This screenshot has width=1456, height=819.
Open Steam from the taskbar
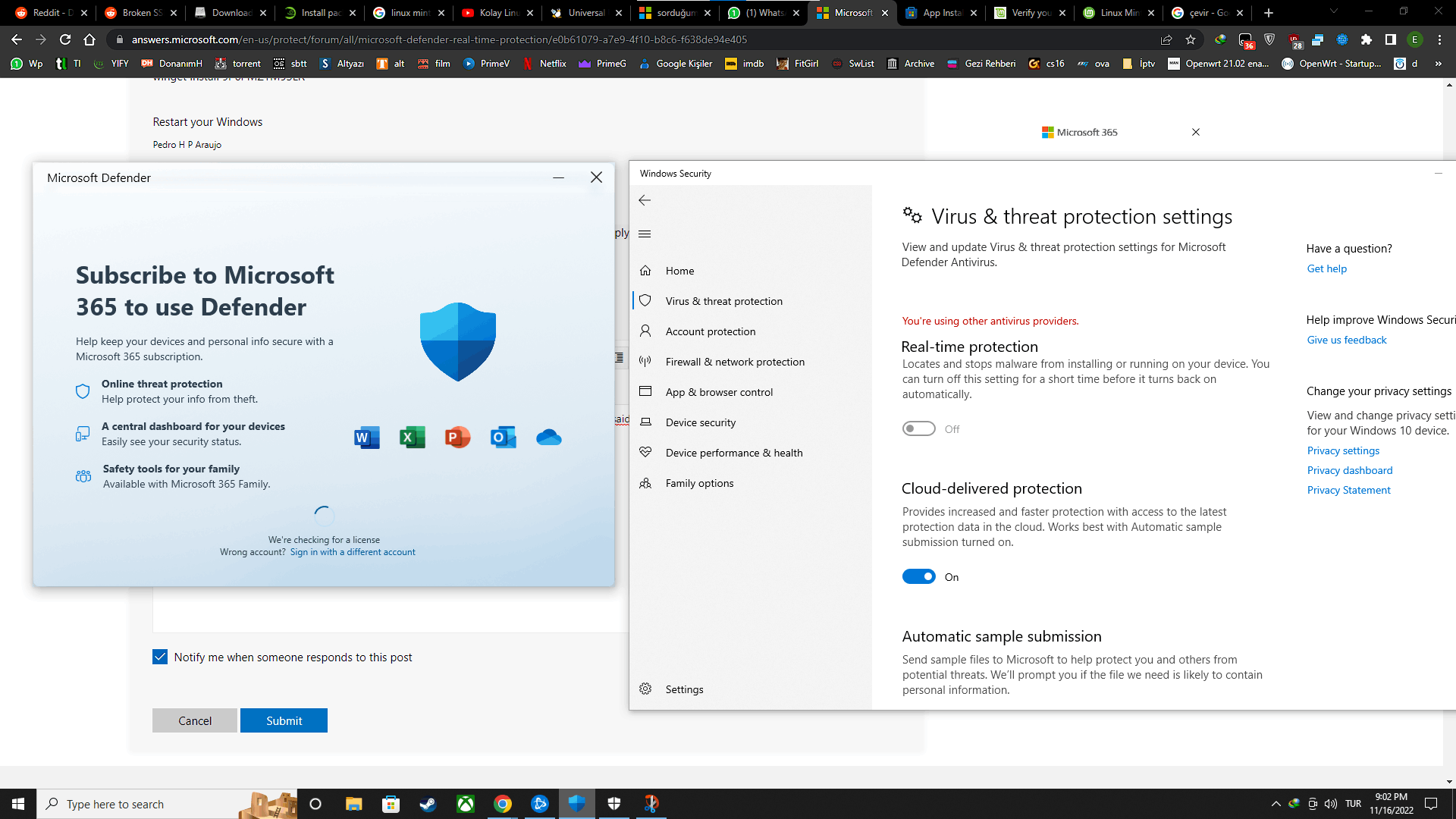tap(428, 804)
